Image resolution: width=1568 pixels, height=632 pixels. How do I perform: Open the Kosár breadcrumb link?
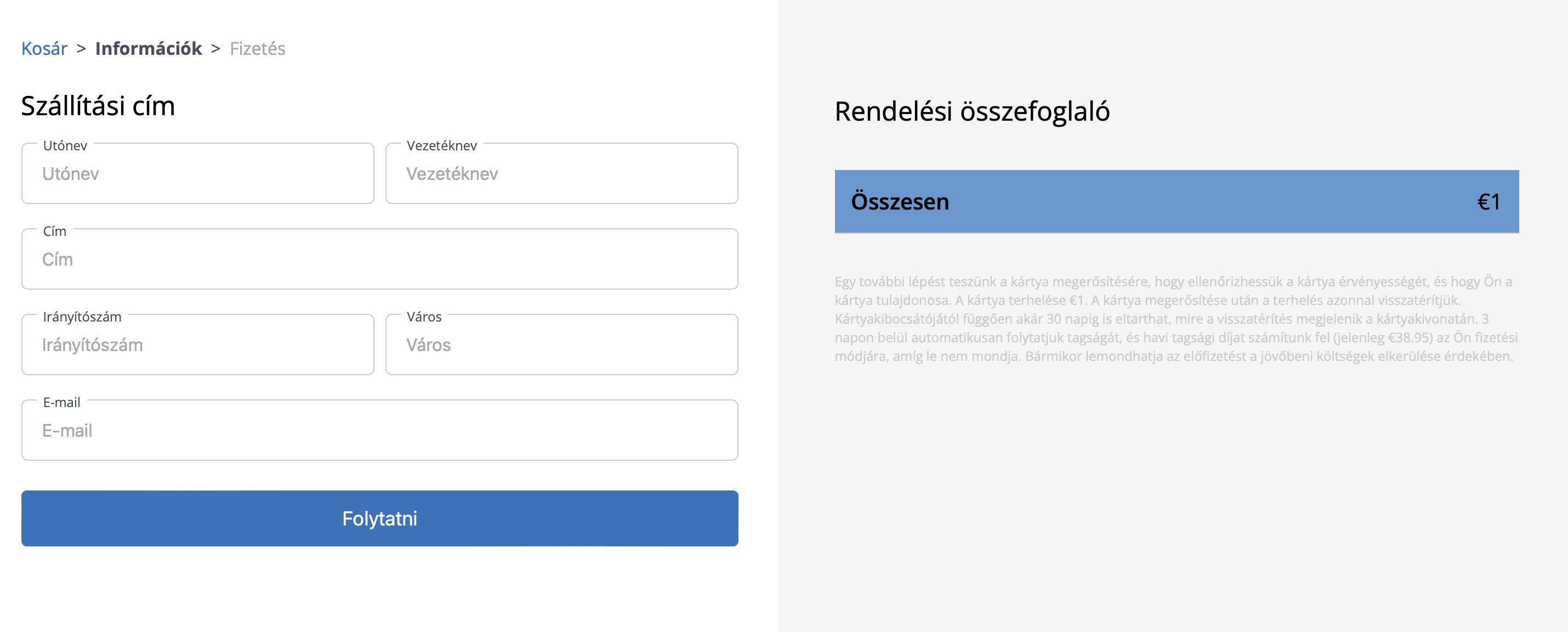point(44,48)
